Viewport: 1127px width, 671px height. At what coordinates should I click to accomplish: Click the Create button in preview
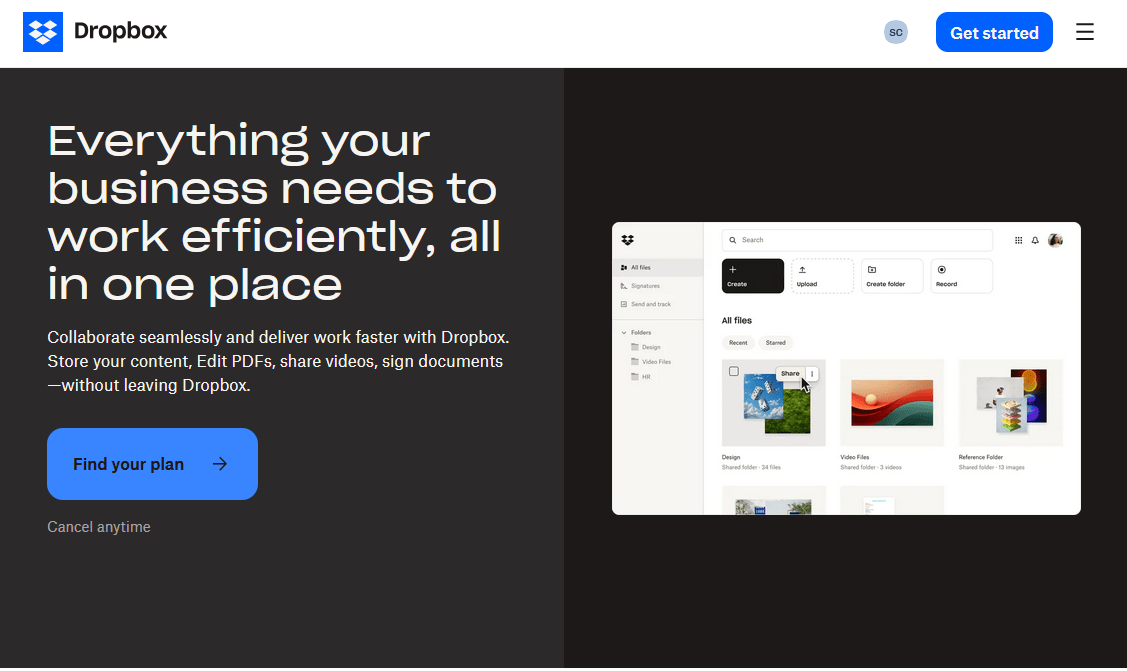(753, 276)
